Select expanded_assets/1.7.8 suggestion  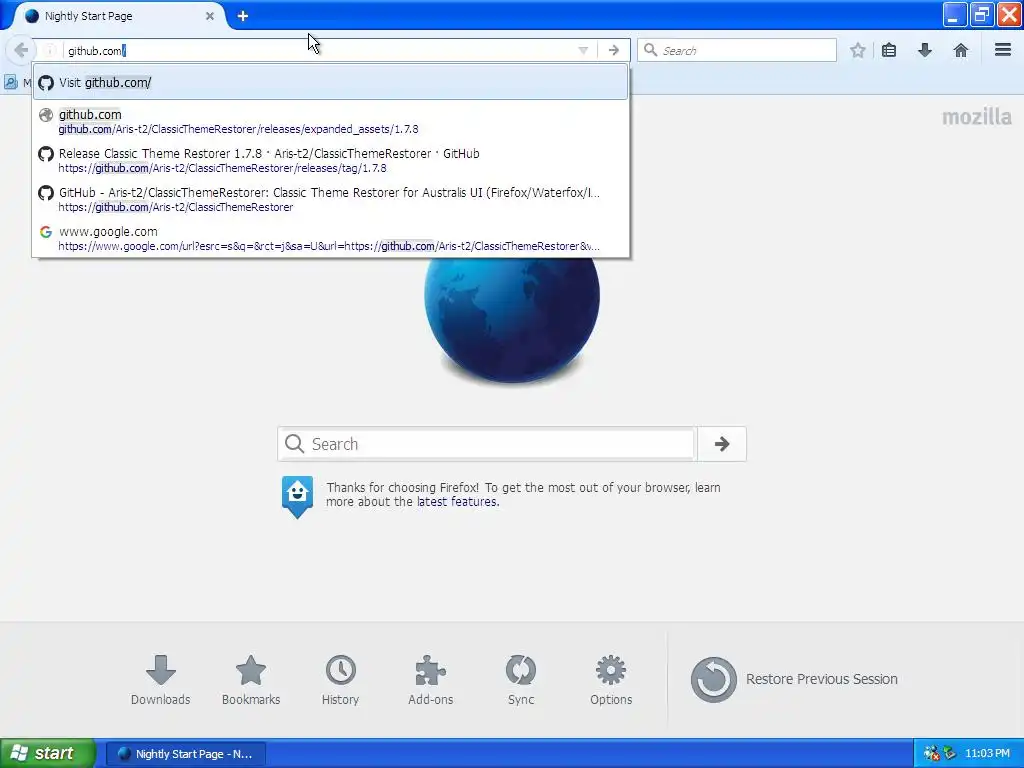330,121
